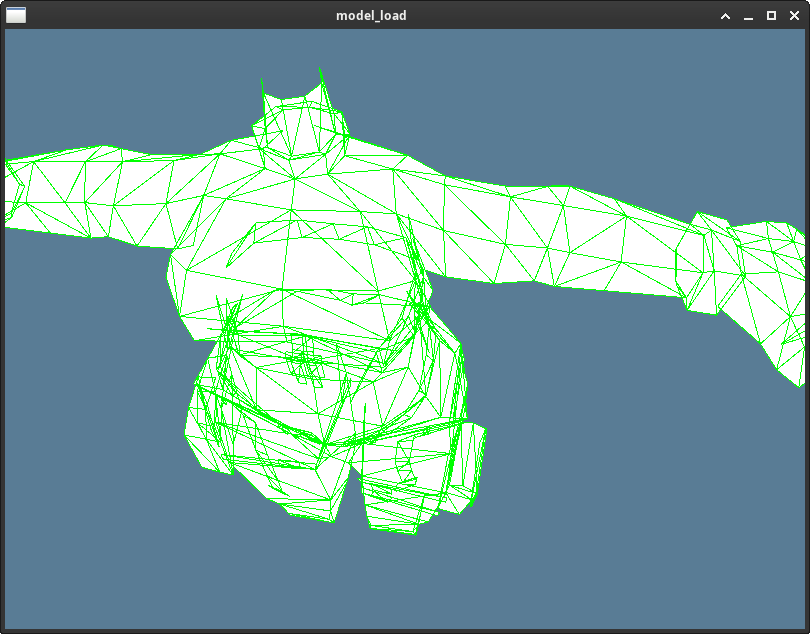Viewport: 810px width, 634px height.
Task: Click the roll-up shade arrow button
Action: pyautogui.click(x=726, y=16)
